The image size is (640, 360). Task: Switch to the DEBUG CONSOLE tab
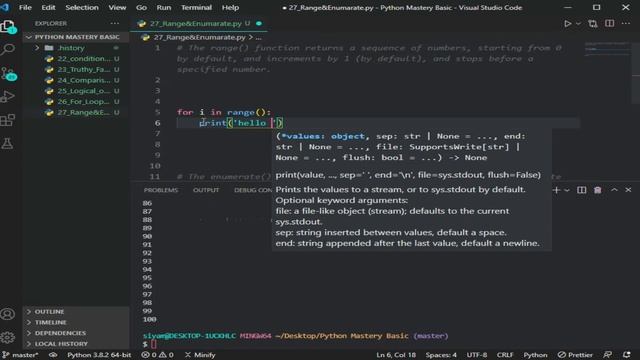click(x=253, y=190)
